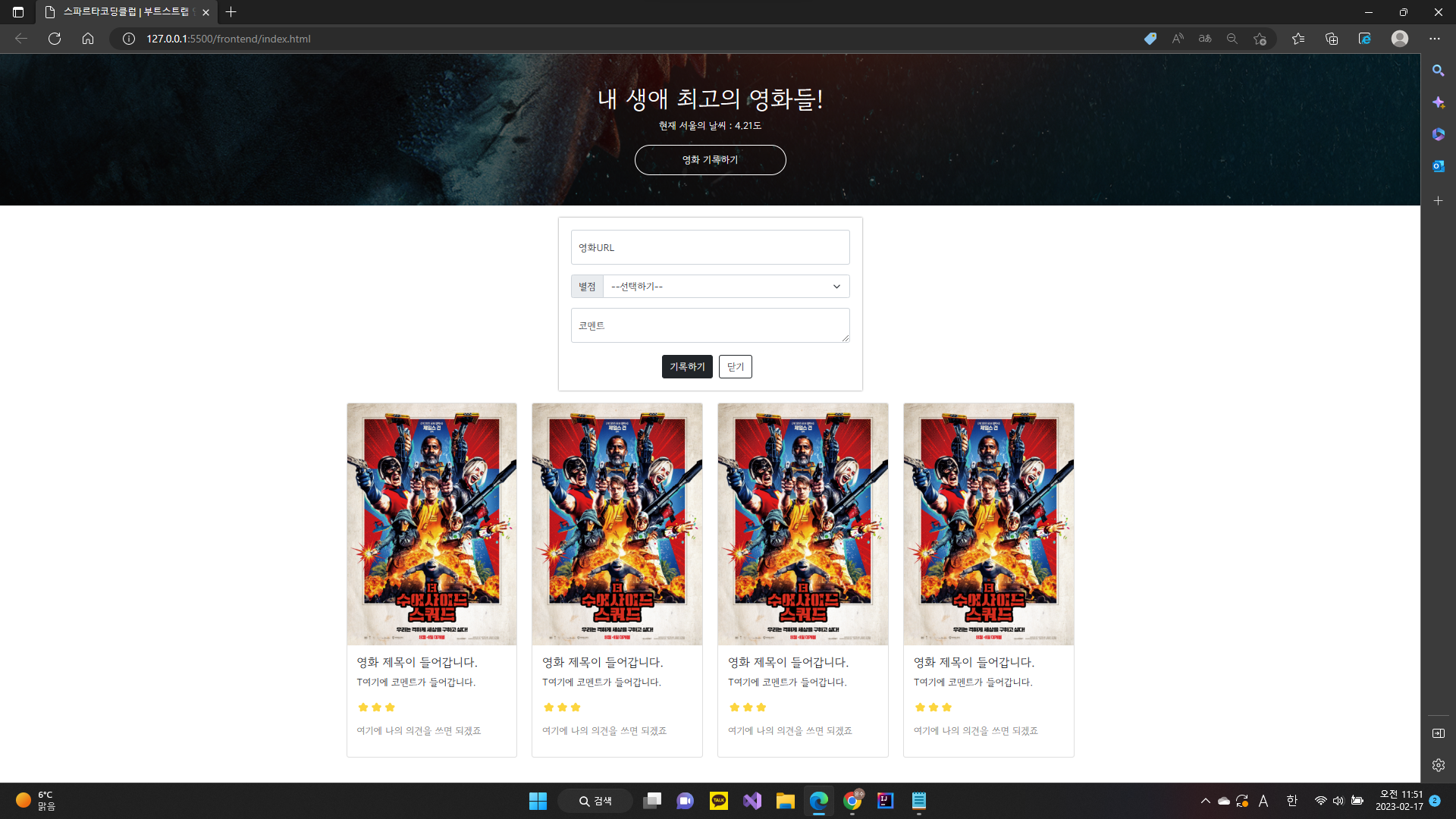Focus the 영화URL input field

pyautogui.click(x=710, y=247)
